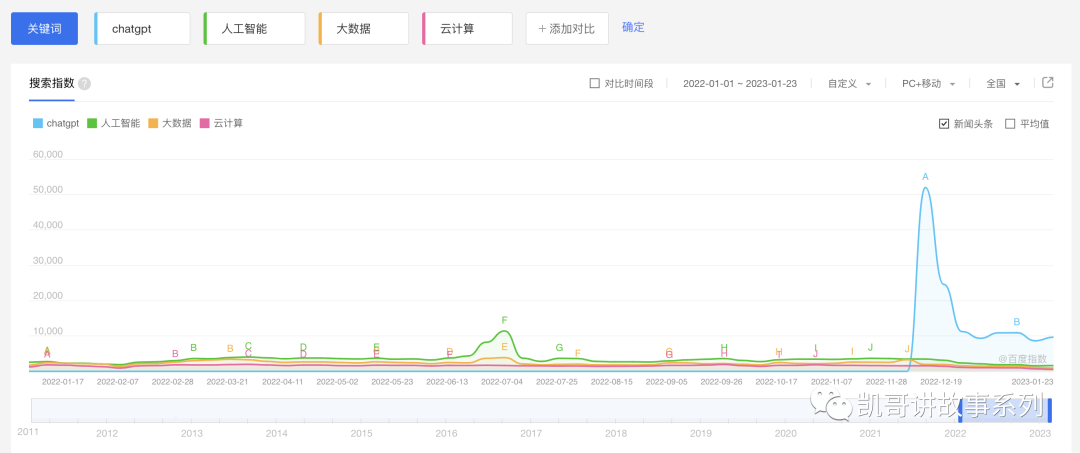Viewport: 1080px width, 453px height.
Task: Click the 2016 year label under the timeline
Action: tap(446, 433)
